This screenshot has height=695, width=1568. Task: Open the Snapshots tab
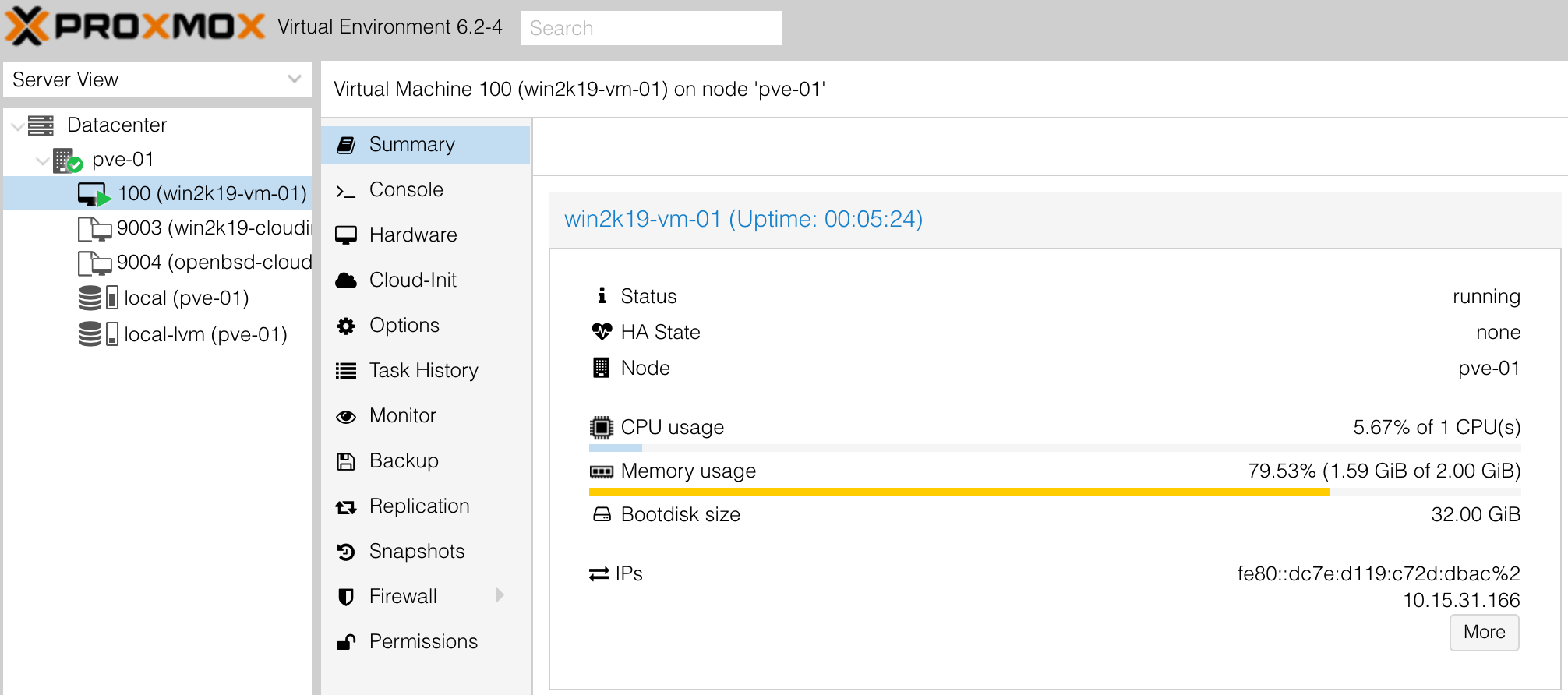(x=426, y=552)
